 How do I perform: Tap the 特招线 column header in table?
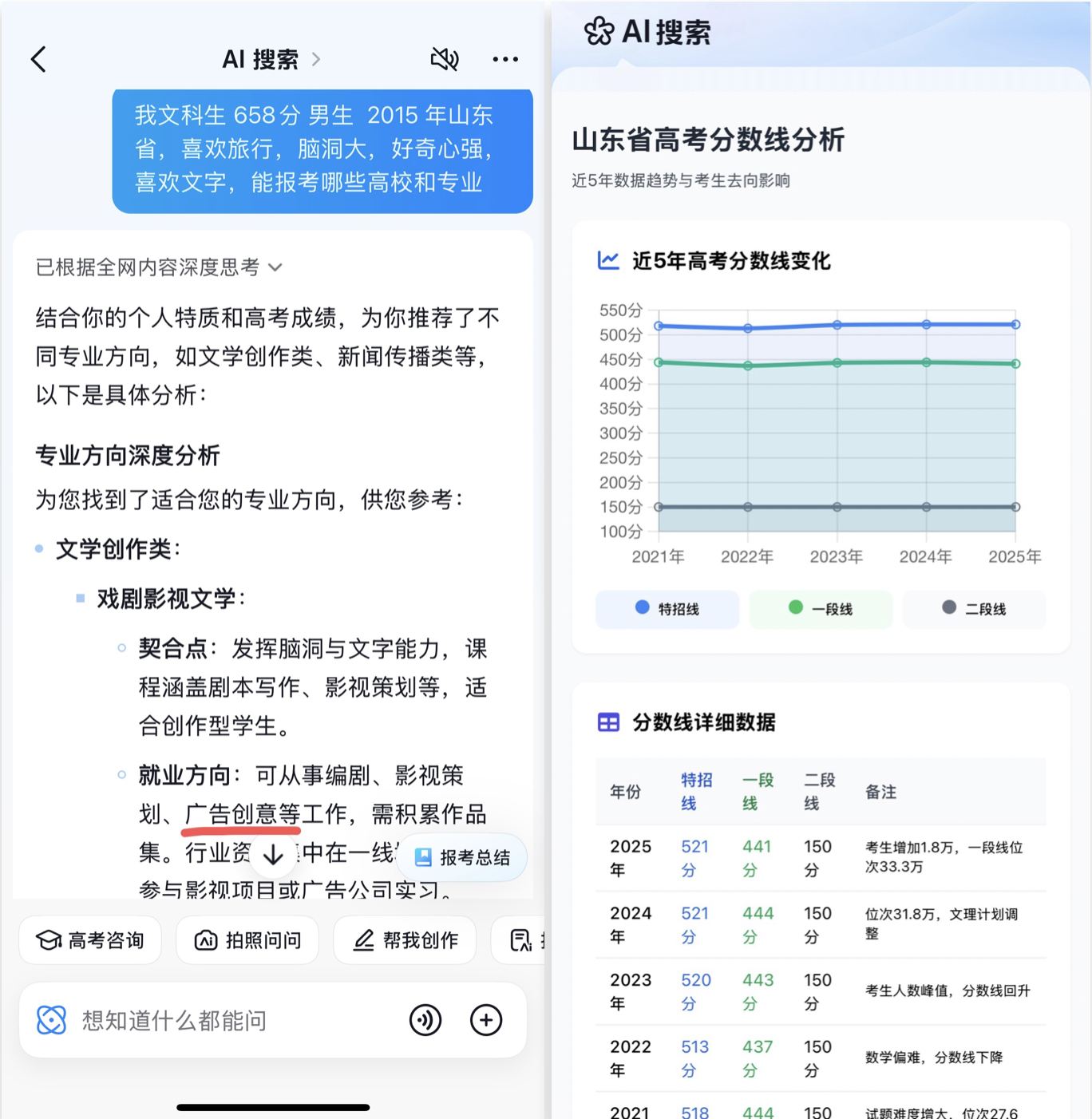point(696,791)
